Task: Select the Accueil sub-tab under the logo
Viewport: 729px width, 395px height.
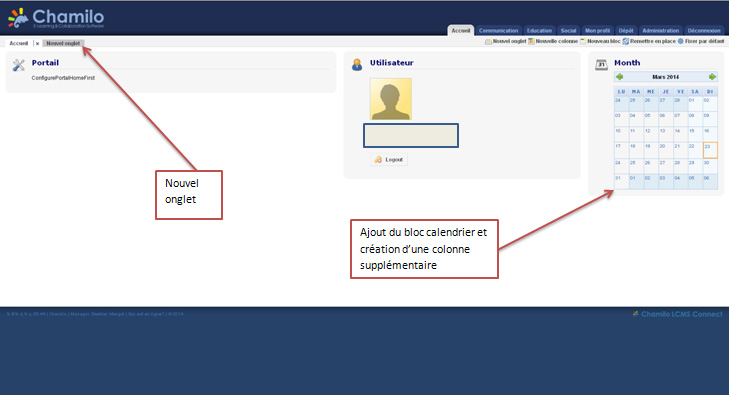Action: coord(19,43)
